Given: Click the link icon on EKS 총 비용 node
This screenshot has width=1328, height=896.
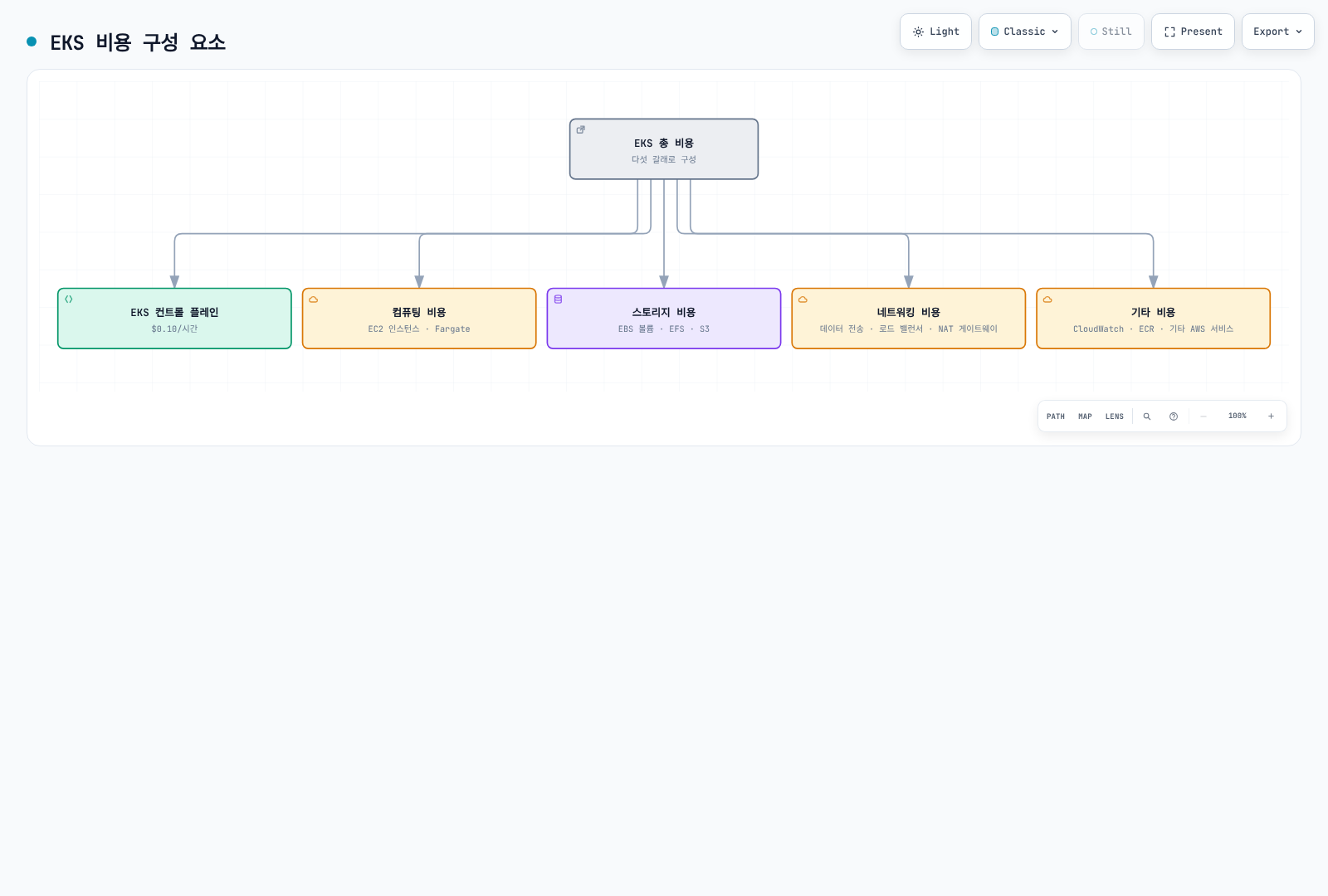Looking at the screenshot, I should coord(581,129).
